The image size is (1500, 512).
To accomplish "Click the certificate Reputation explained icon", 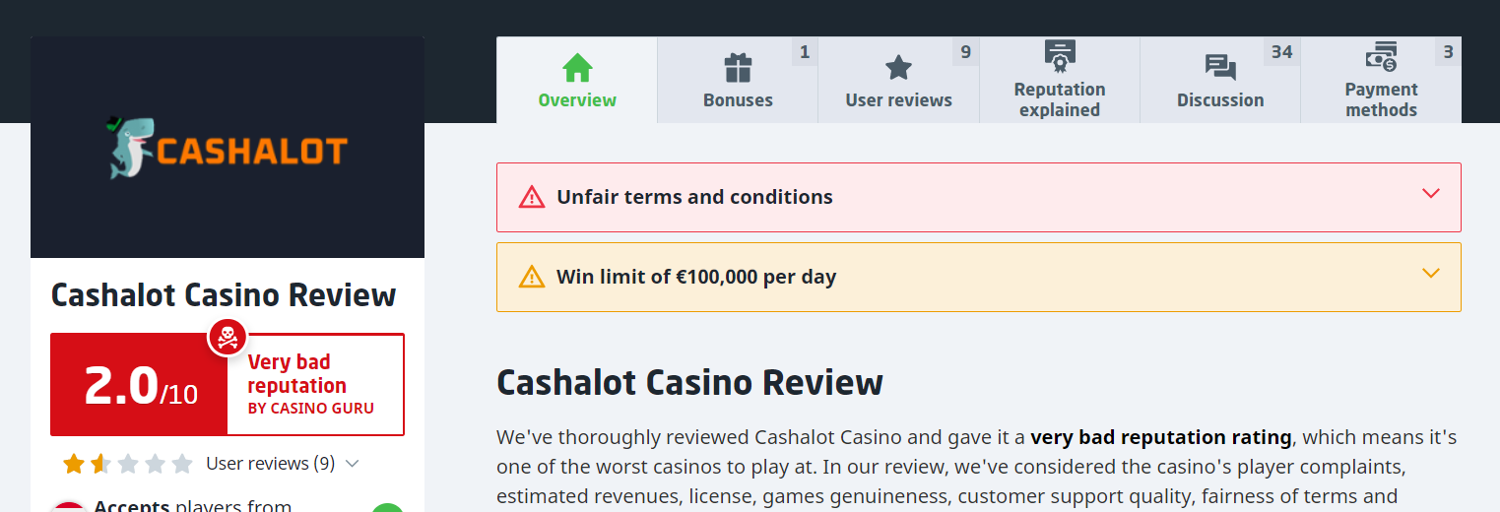I will 1060,56.
